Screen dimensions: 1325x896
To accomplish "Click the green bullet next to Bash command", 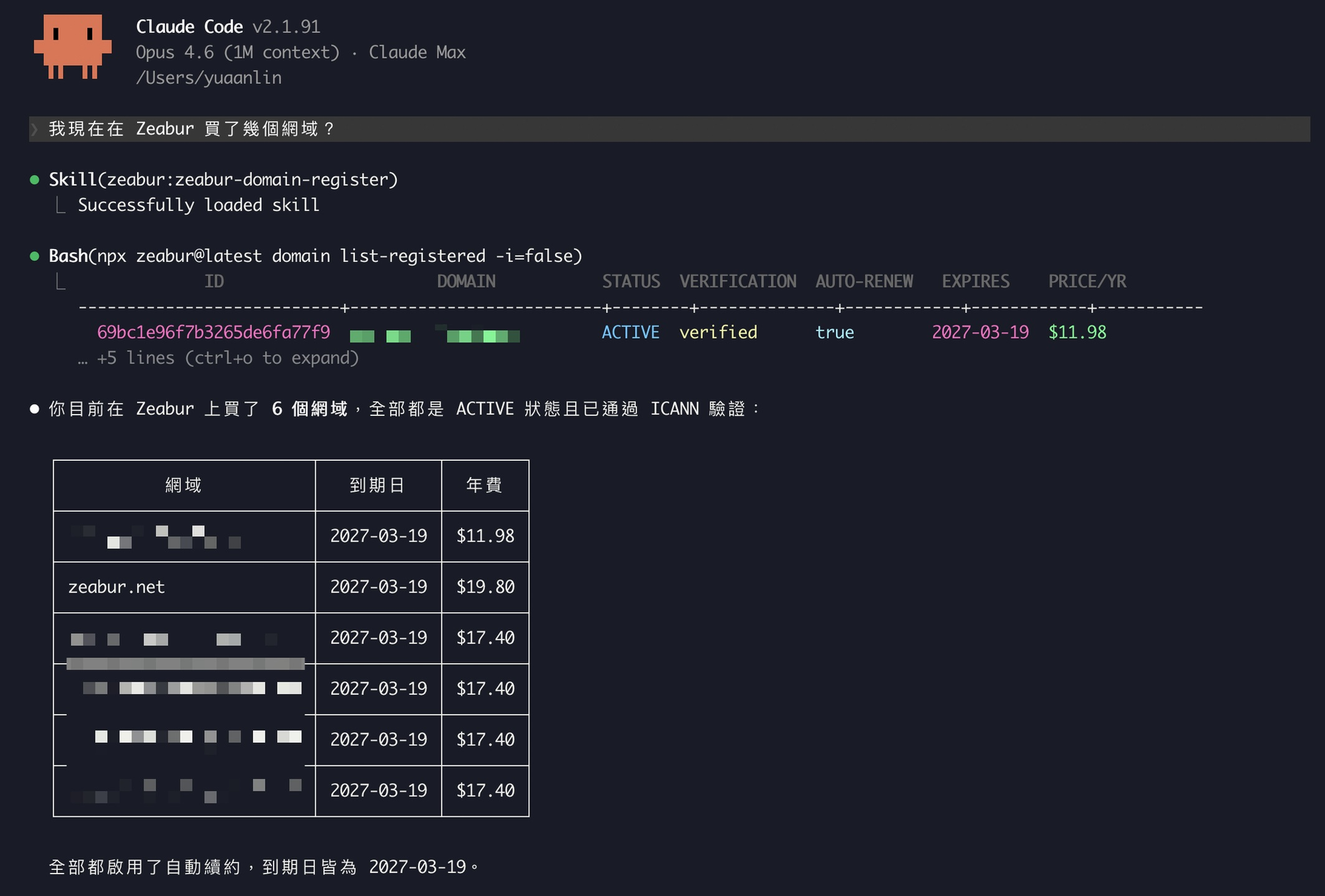I will coord(34,256).
